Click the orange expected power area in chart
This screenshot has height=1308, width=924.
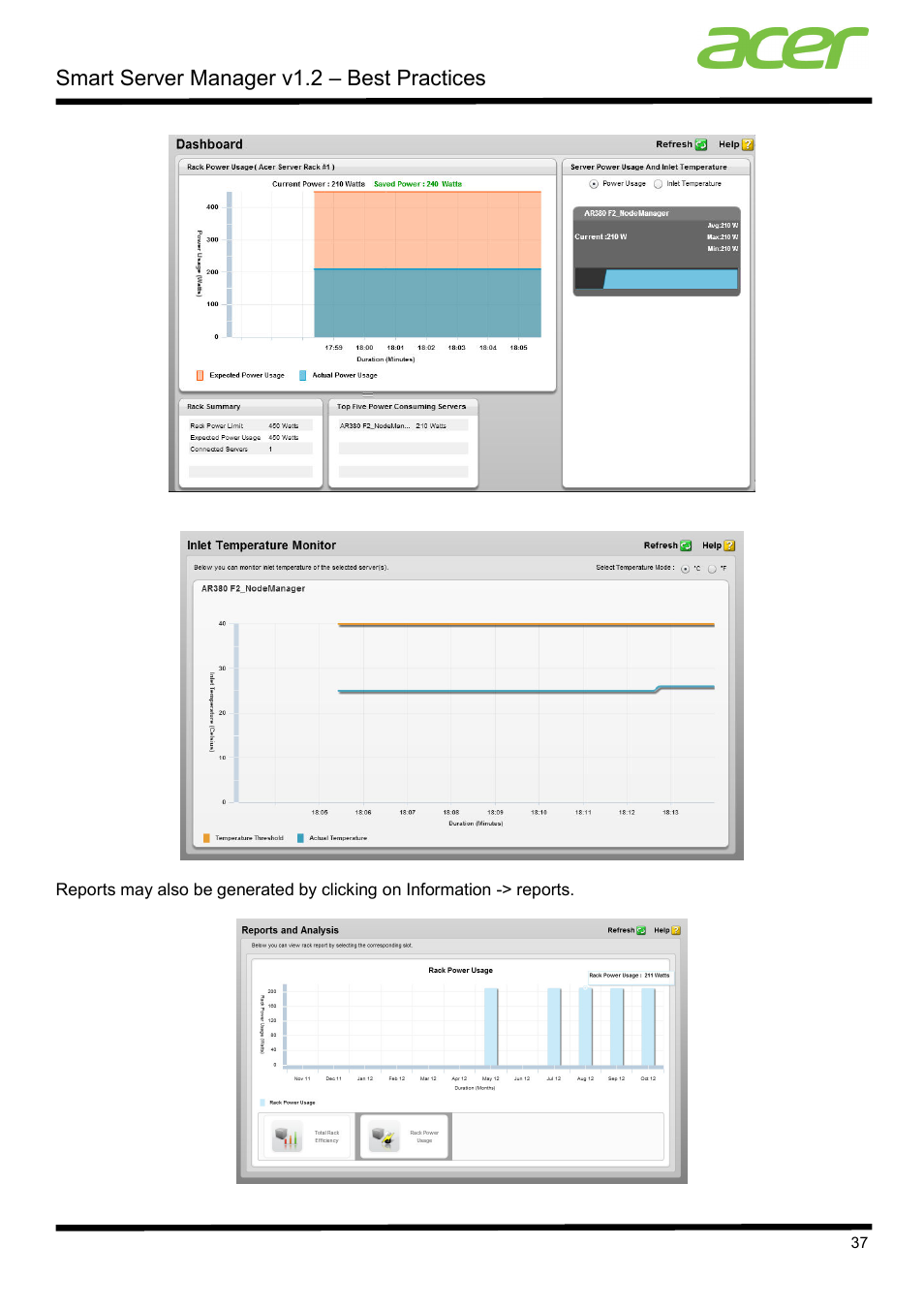coord(427,231)
